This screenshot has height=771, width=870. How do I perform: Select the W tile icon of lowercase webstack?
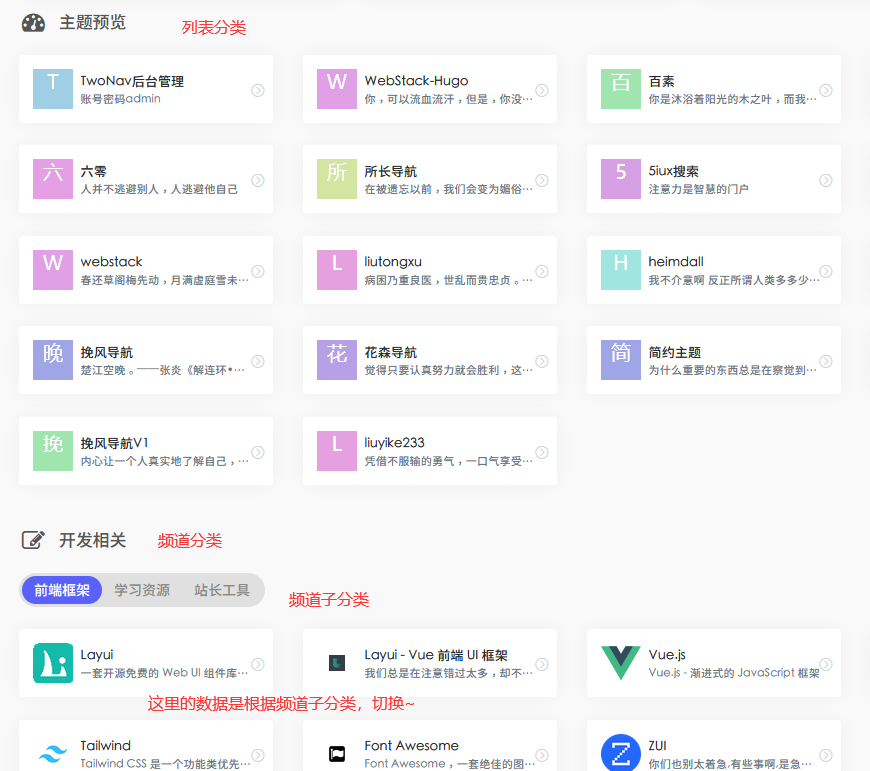[53, 270]
